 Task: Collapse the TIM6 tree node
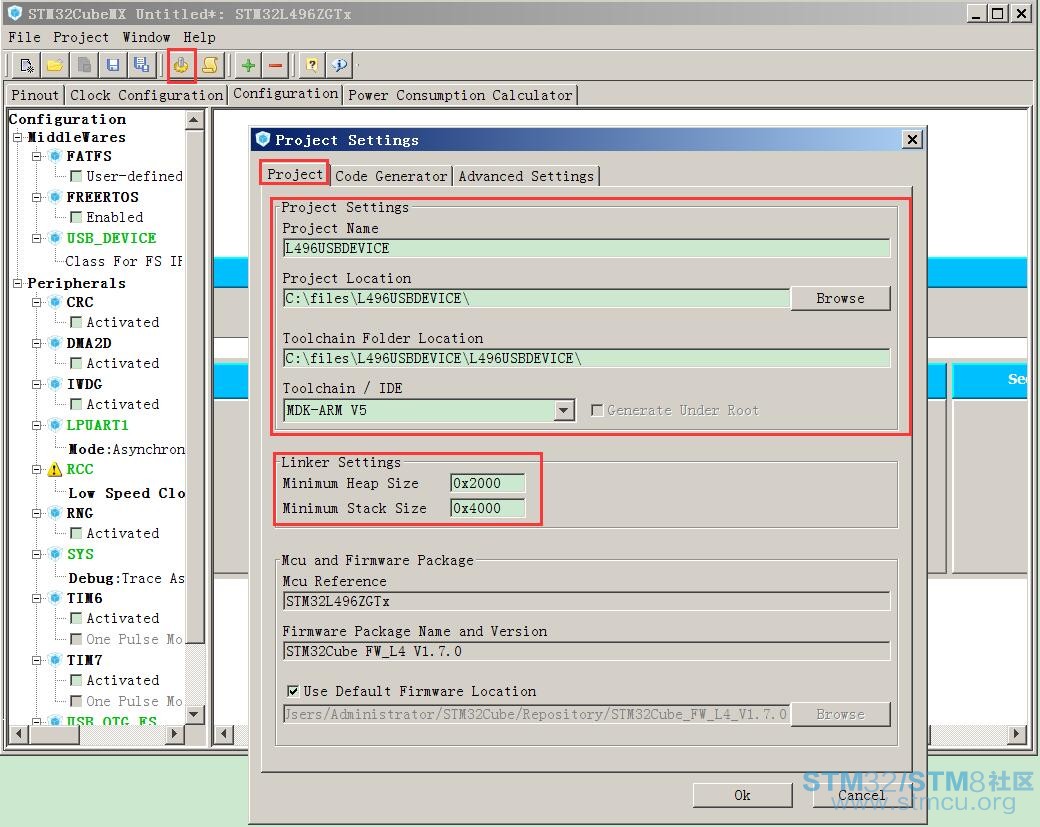coord(37,598)
